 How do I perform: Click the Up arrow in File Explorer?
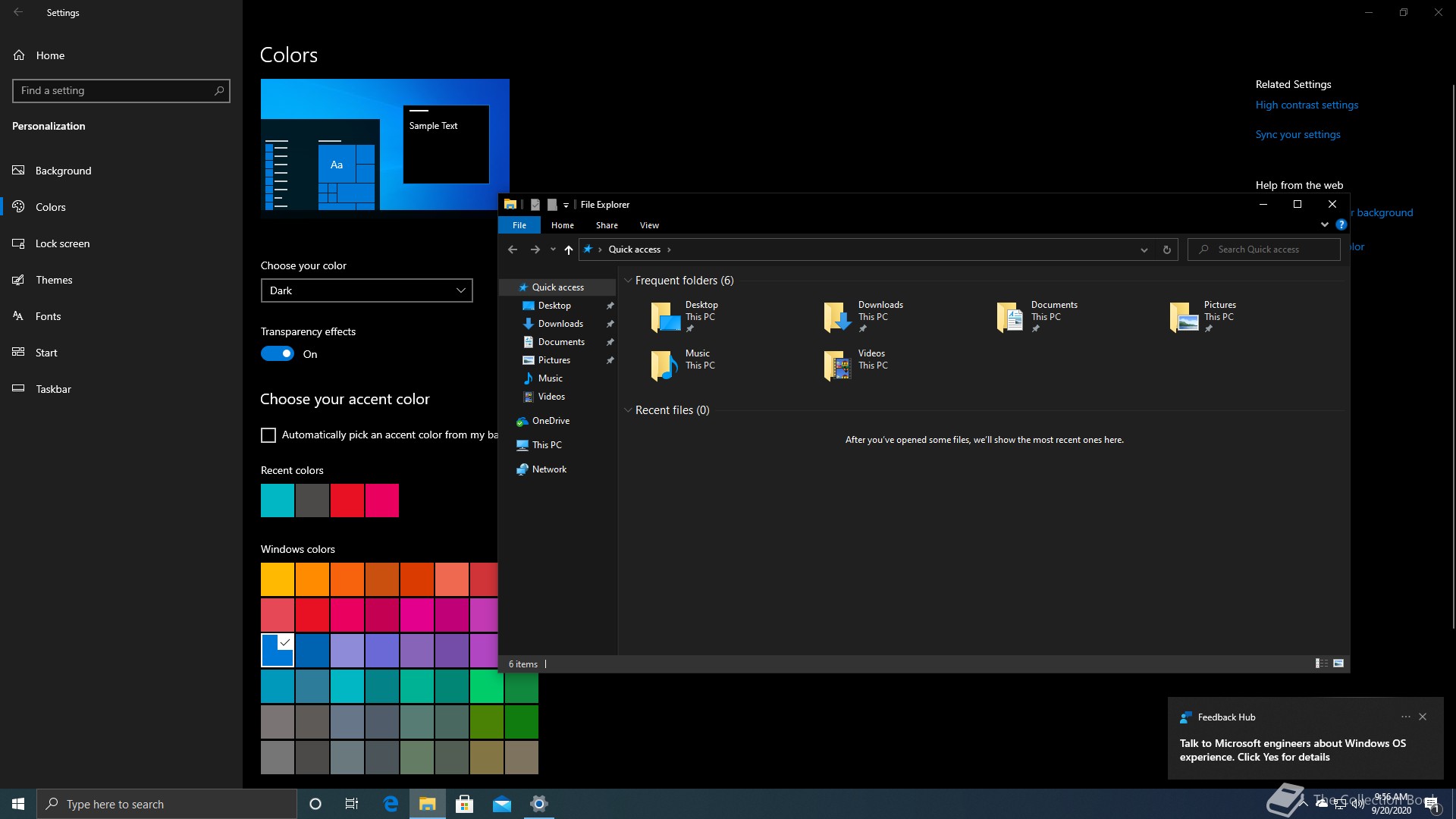568,249
